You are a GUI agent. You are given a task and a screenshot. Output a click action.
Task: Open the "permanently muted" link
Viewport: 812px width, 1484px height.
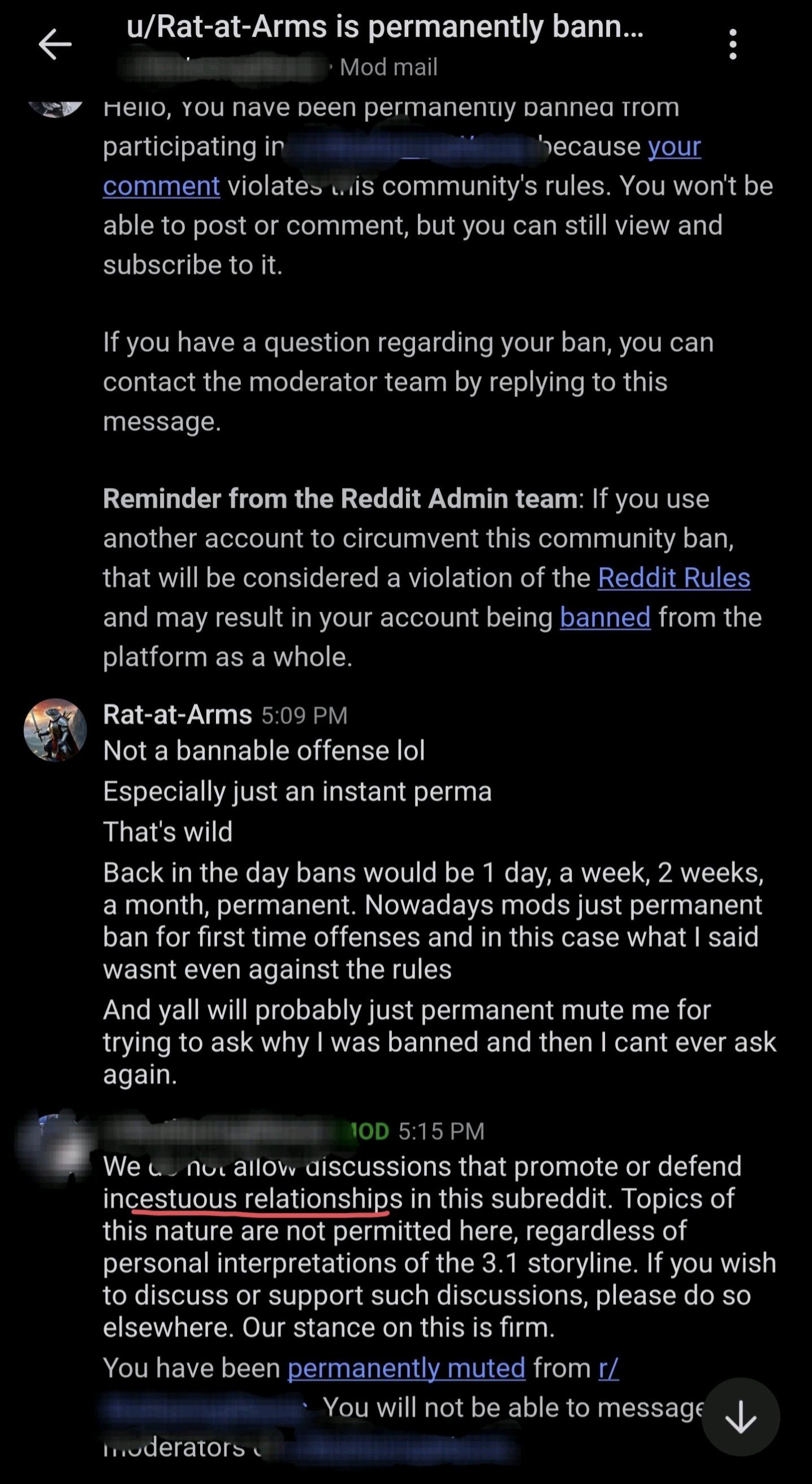click(x=406, y=1368)
